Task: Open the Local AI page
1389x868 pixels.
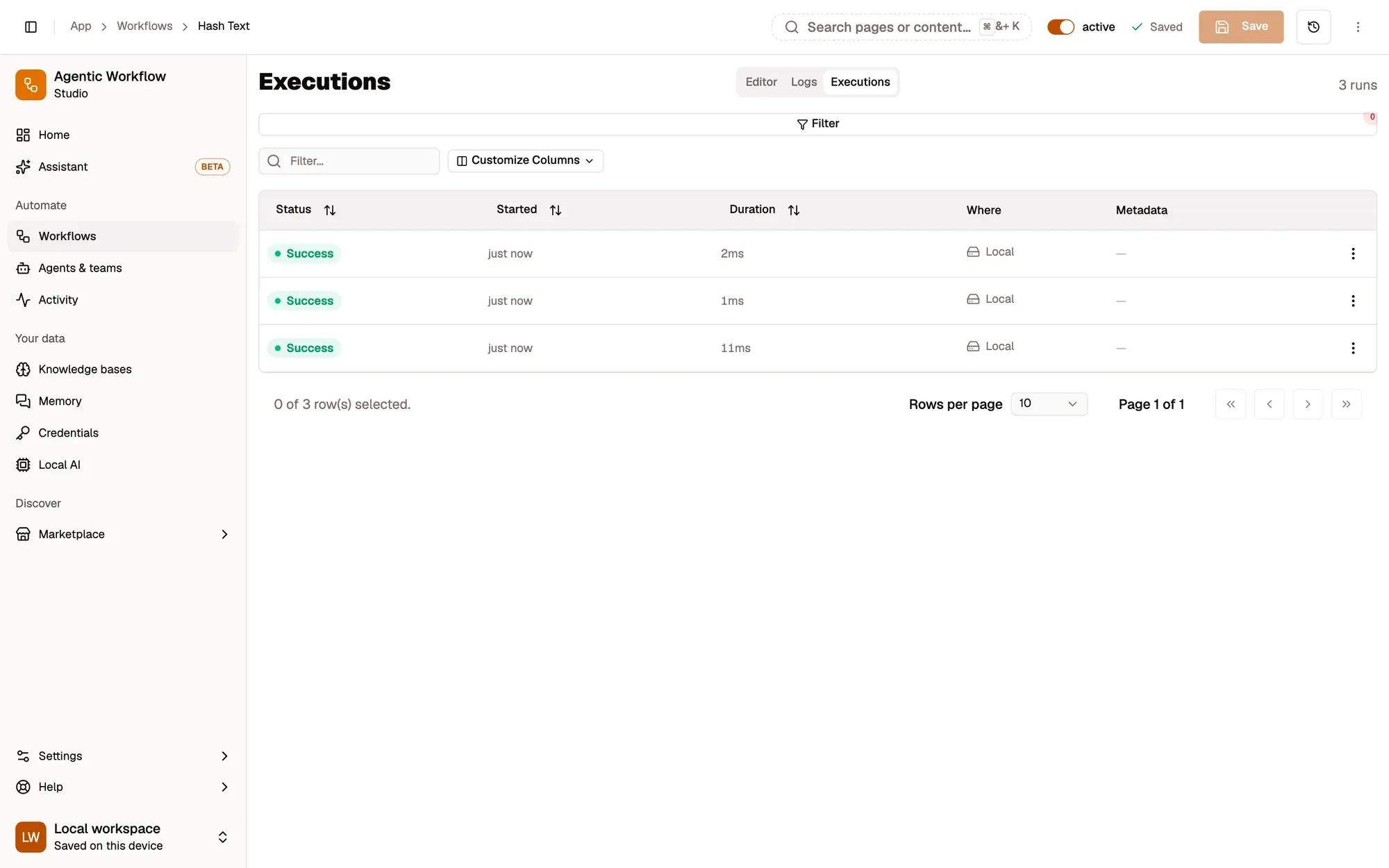Action: (x=123, y=465)
